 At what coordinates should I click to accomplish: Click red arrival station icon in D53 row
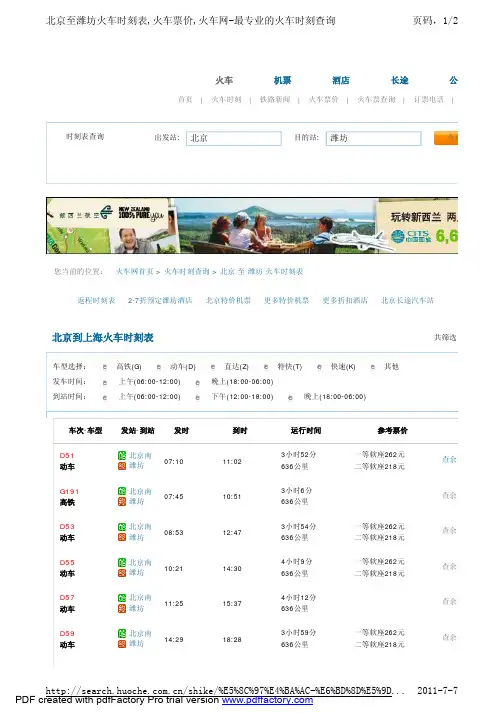click(x=122, y=537)
